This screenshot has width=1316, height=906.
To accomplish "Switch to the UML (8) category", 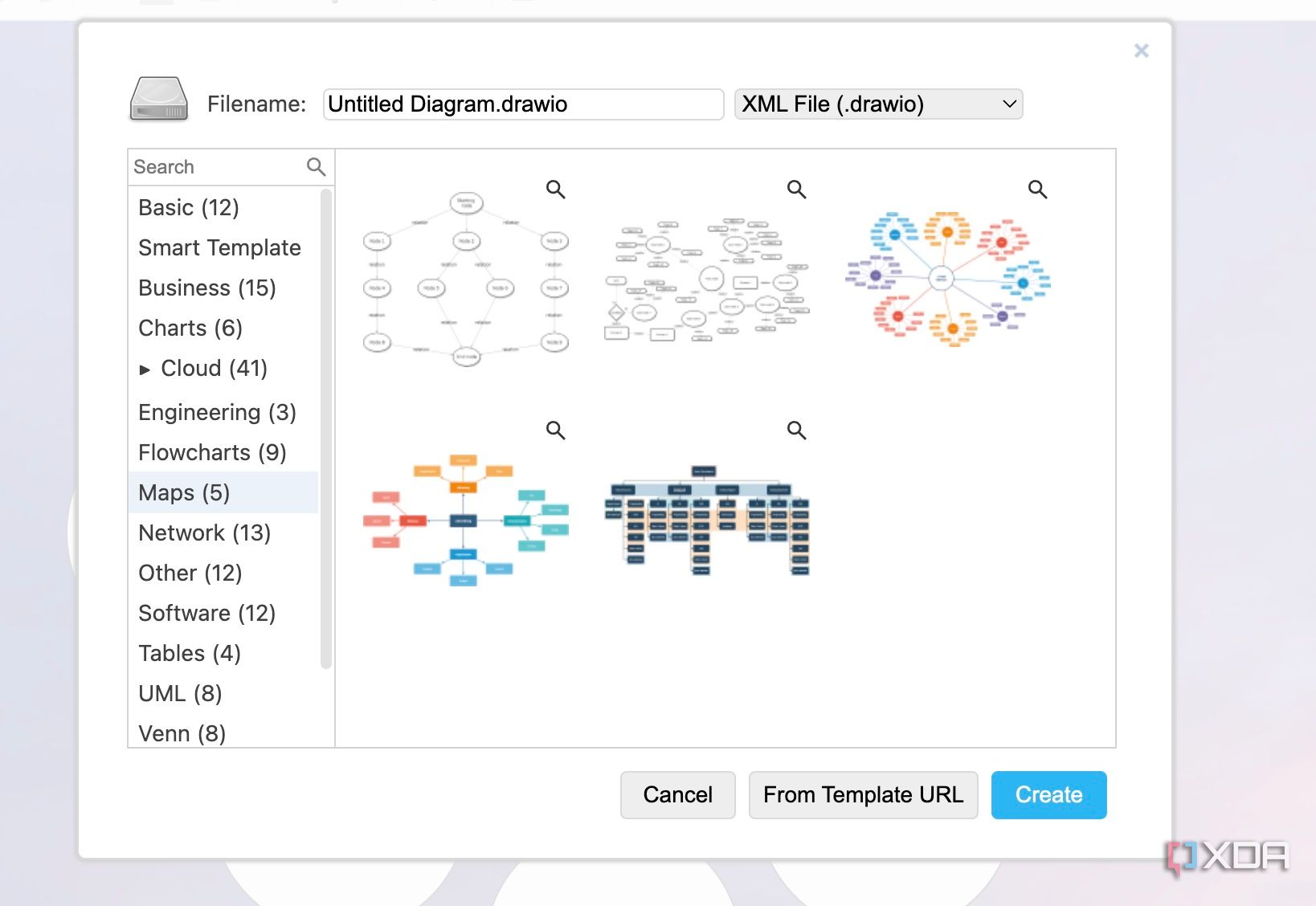I will pos(180,693).
